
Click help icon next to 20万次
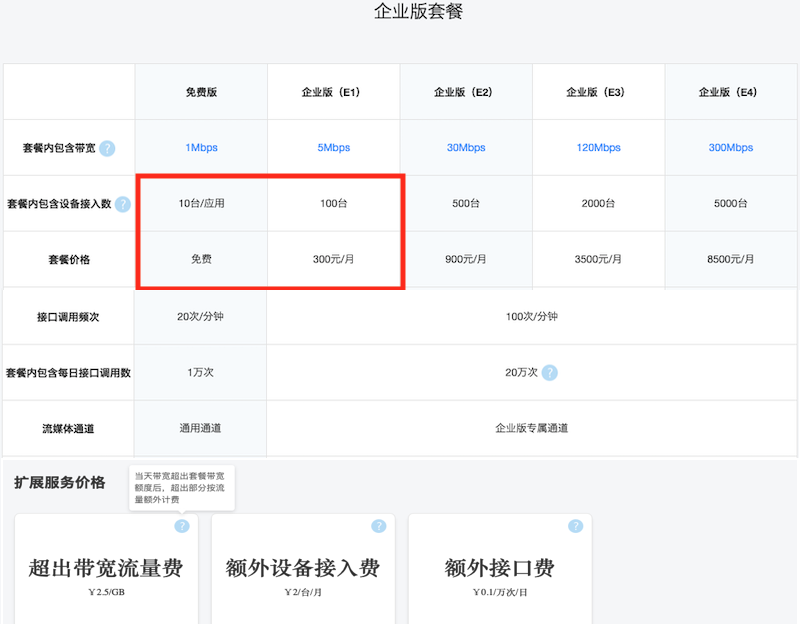(549, 373)
